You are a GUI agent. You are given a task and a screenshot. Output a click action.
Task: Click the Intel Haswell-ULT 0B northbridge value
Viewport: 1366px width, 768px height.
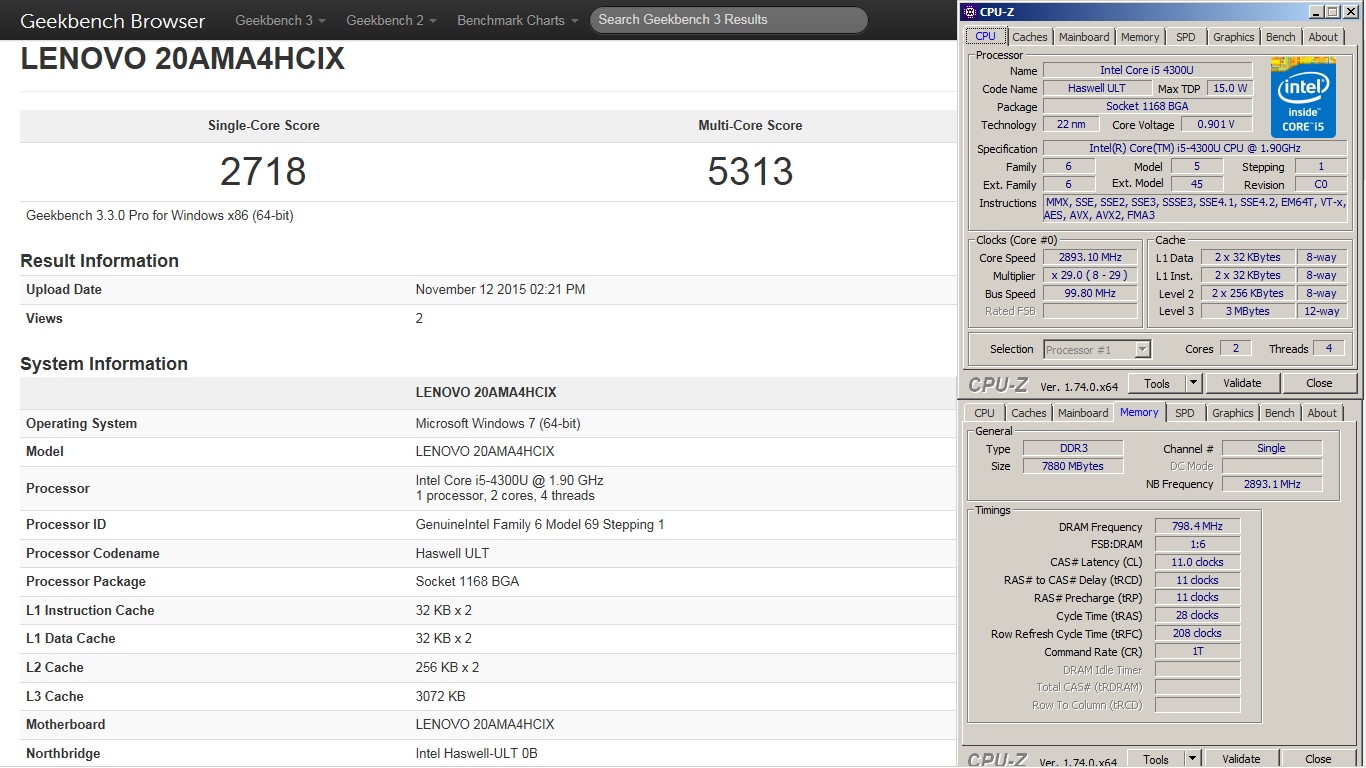tap(476, 754)
